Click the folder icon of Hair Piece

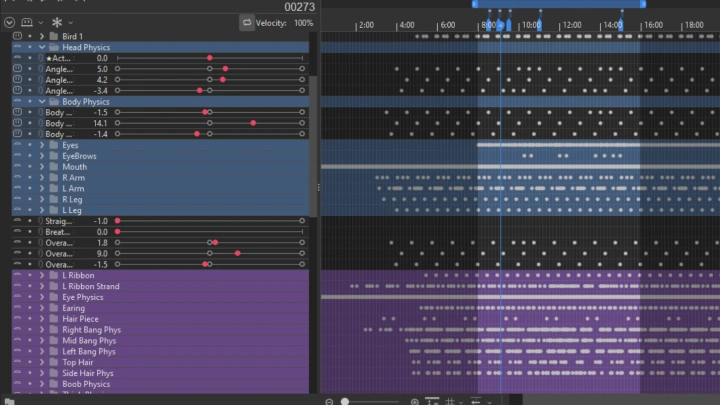(x=54, y=319)
